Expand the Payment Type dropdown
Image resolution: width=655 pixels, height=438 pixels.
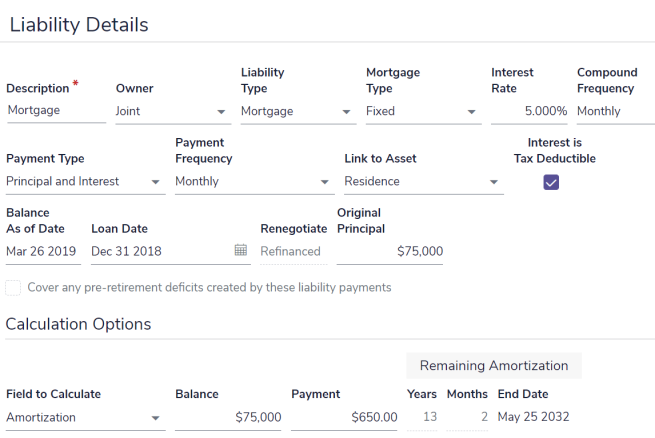[x=86, y=182]
